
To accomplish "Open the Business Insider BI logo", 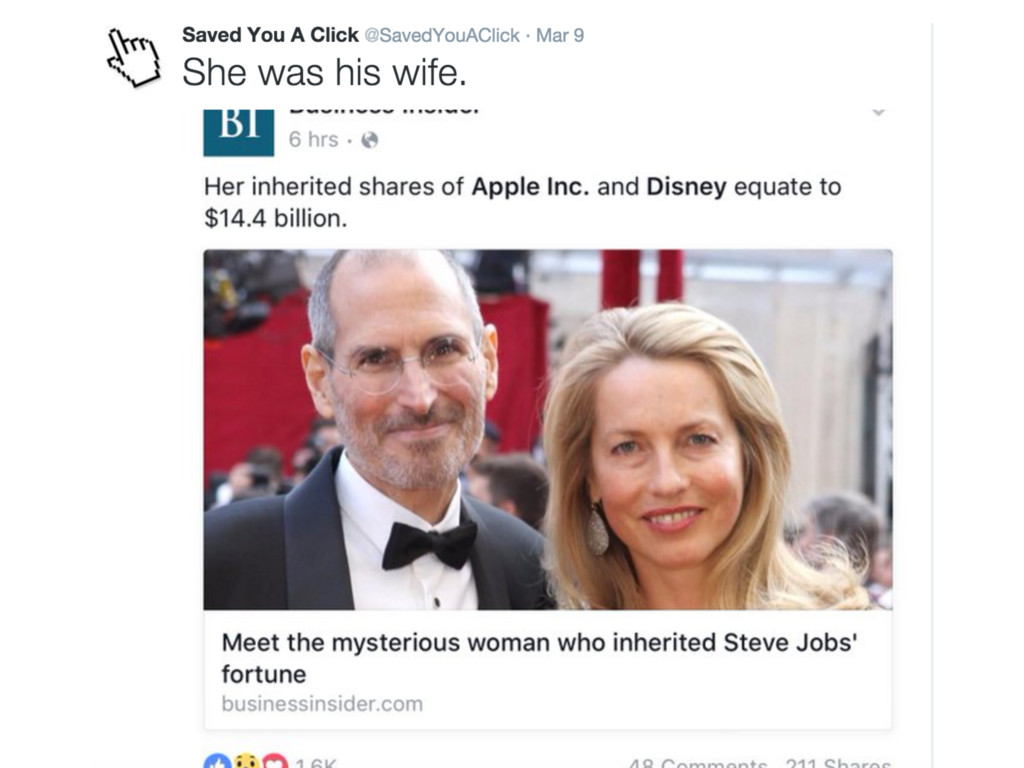I will click(238, 133).
